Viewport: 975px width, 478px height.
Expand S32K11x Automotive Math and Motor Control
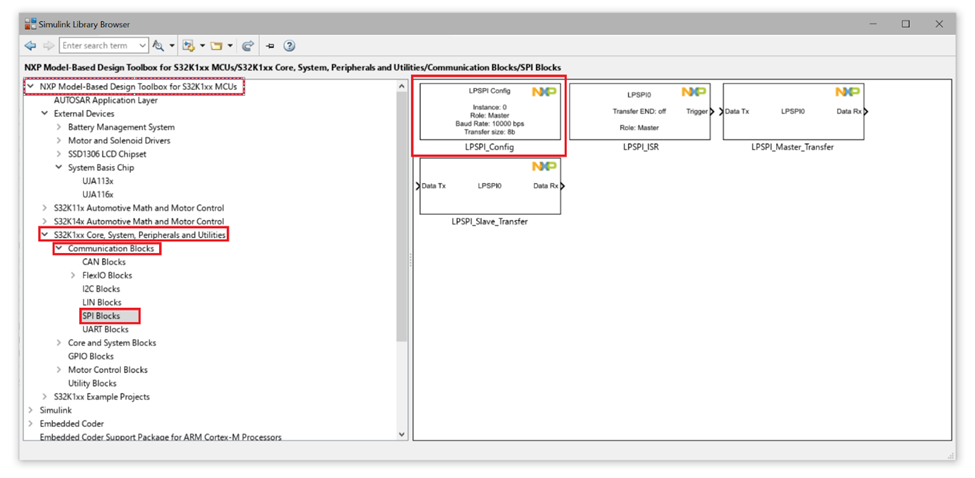point(44,208)
